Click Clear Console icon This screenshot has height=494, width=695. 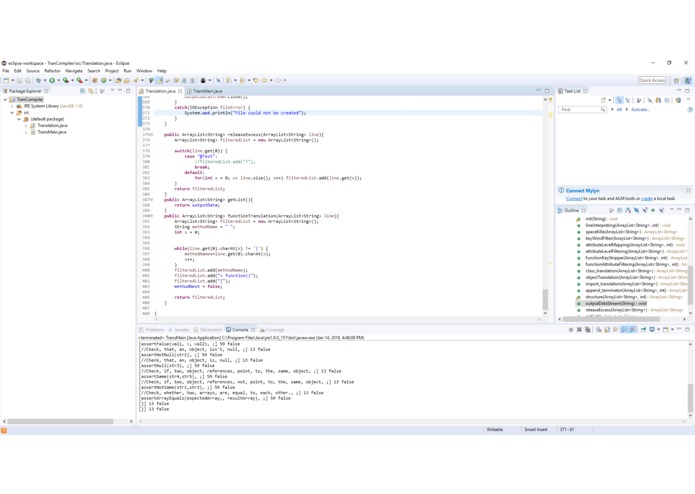click(x=599, y=330)
